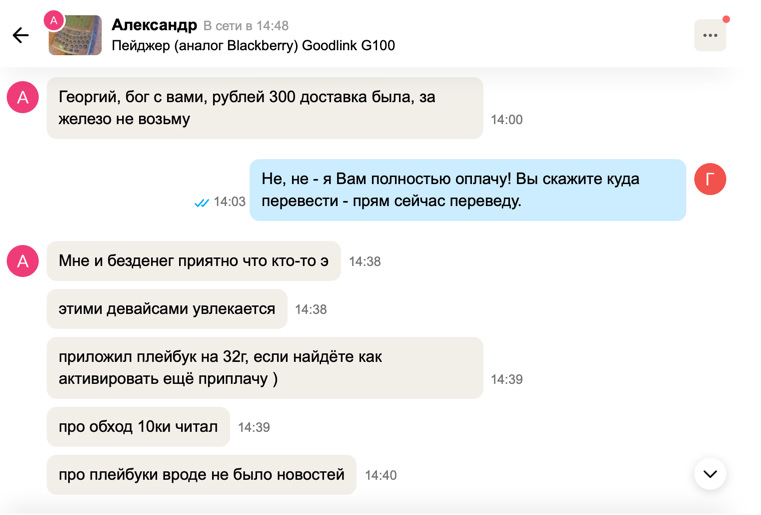
Task: Select message этими девайсами увлекается
Action: click(167, 309)
